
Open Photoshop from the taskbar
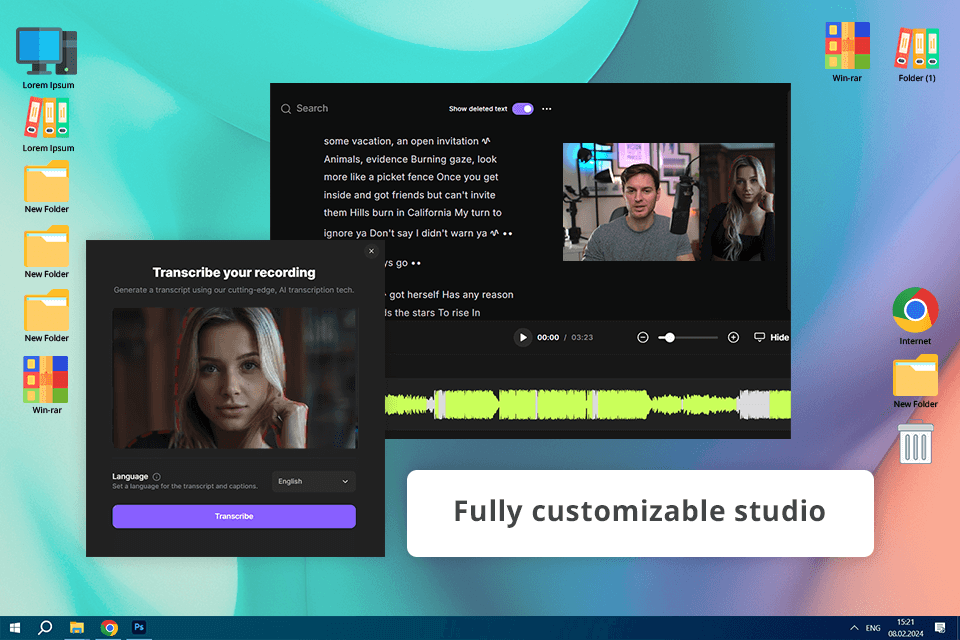[139, 628]
